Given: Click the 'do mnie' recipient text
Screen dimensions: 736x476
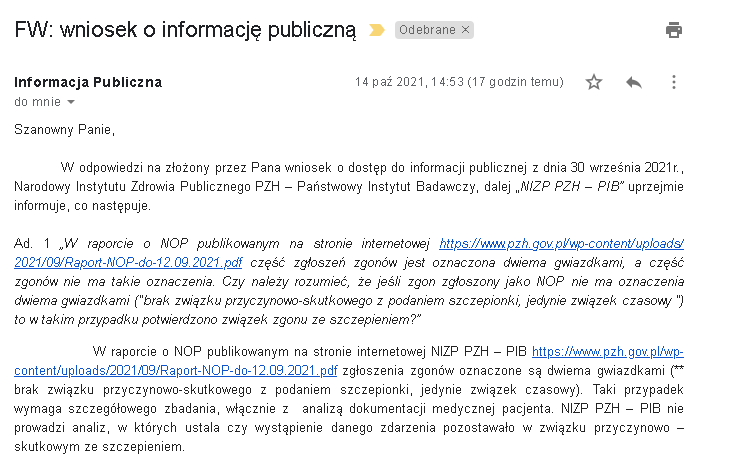Looking at the screenshot, I should pos(37,102).
